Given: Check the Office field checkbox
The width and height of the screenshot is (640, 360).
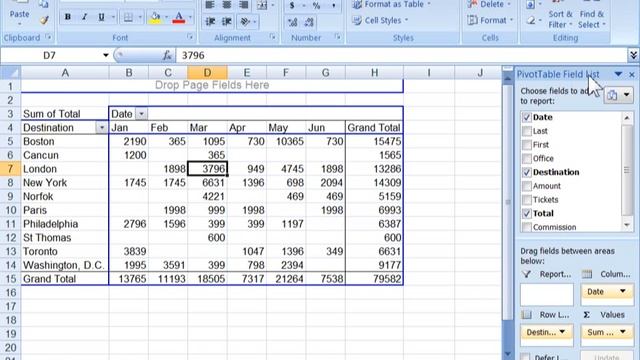Looking at the screenshot, I should [527, 158].
